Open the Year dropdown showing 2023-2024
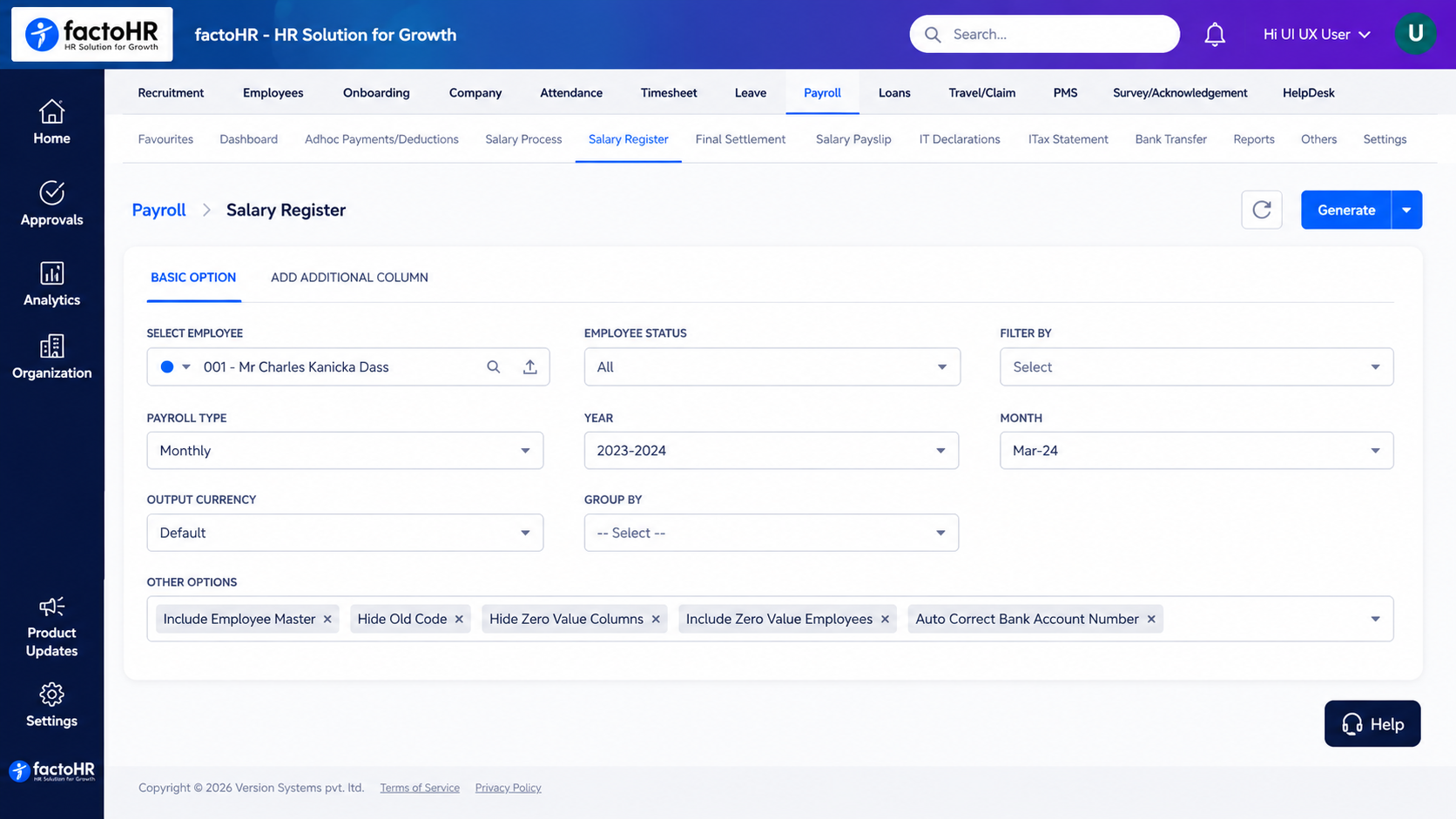This screenshot has width=1456, height=819. tap(772, 451)
